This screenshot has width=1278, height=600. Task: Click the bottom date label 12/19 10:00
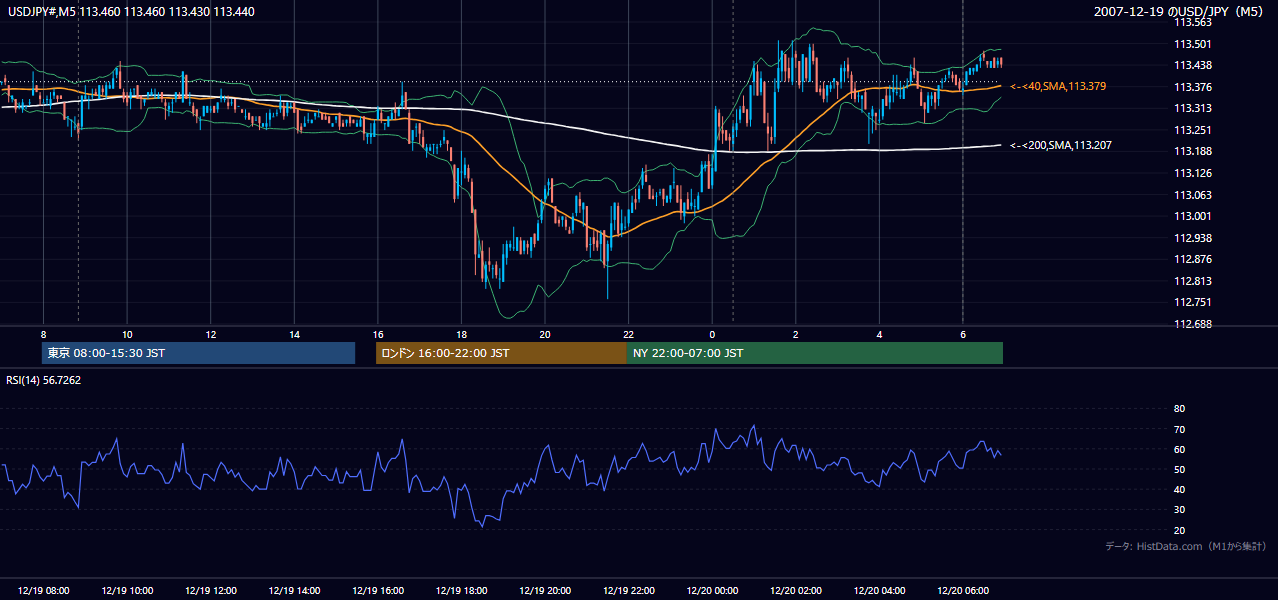click(x=127, y=591)
